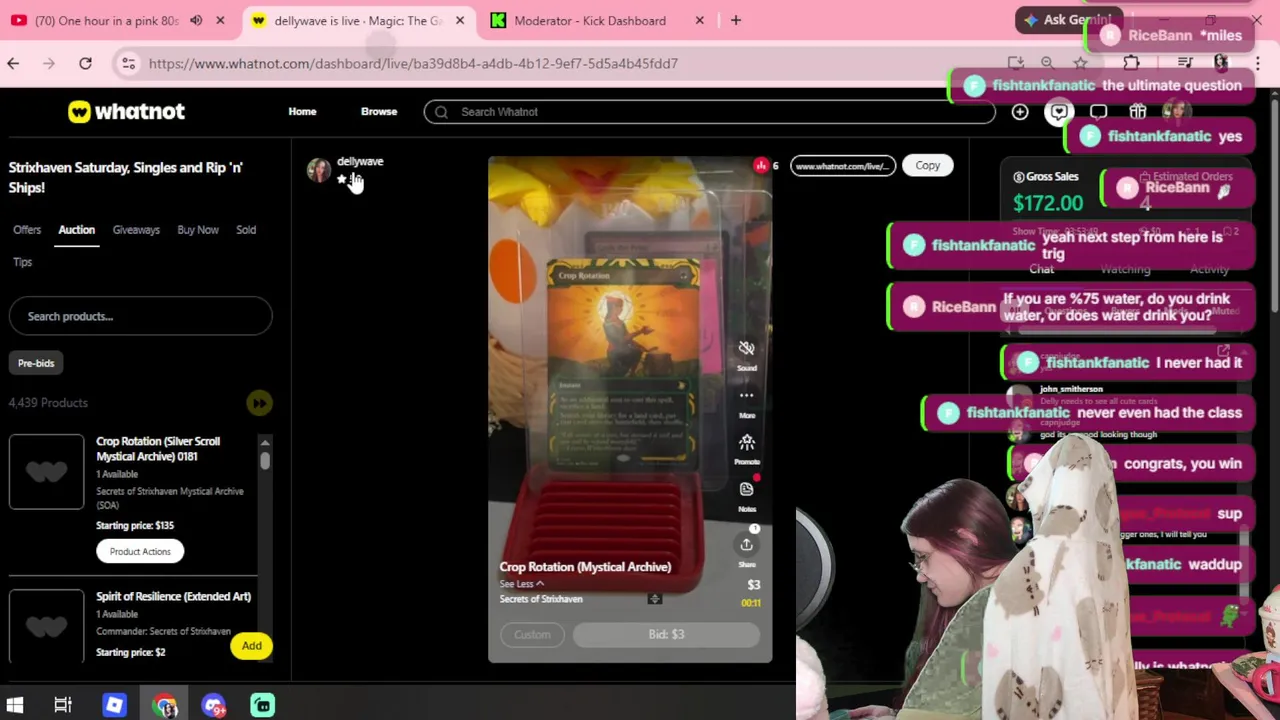Focus the Search products field
1280x720 pixels.
click(x=140, y=316)
